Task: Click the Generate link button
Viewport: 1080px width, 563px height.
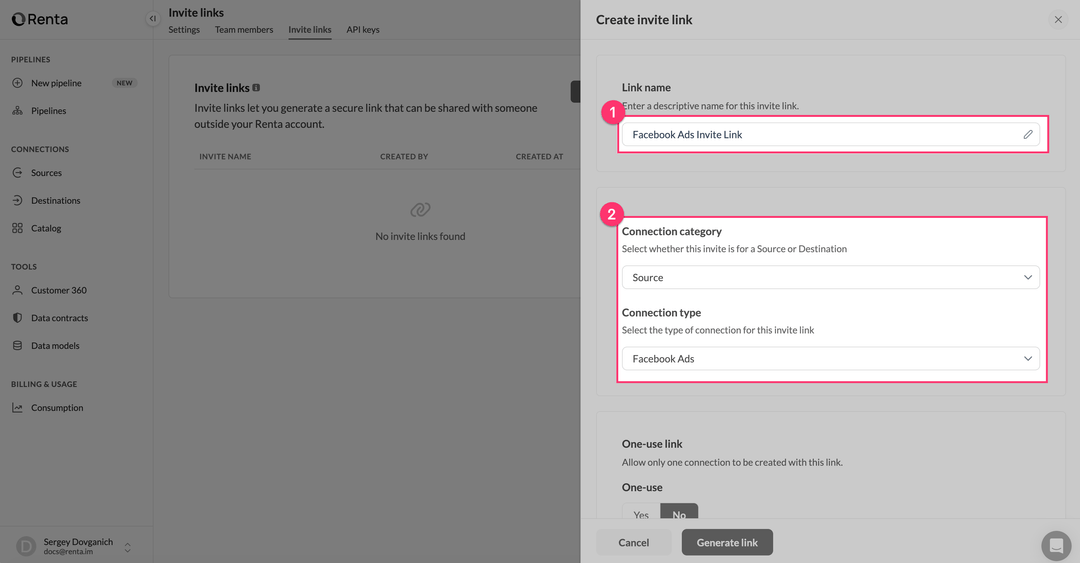Action: pos(727,542)
